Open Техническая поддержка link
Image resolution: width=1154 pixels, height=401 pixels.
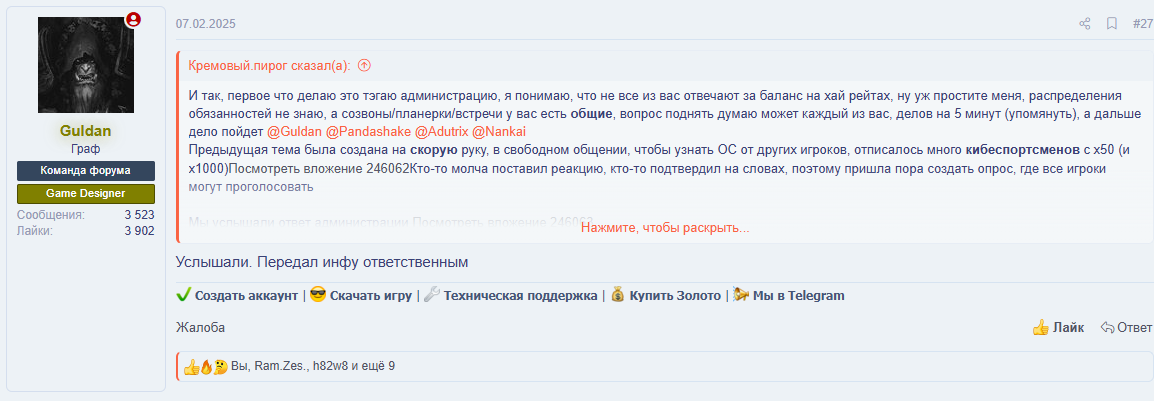point(520,295)
